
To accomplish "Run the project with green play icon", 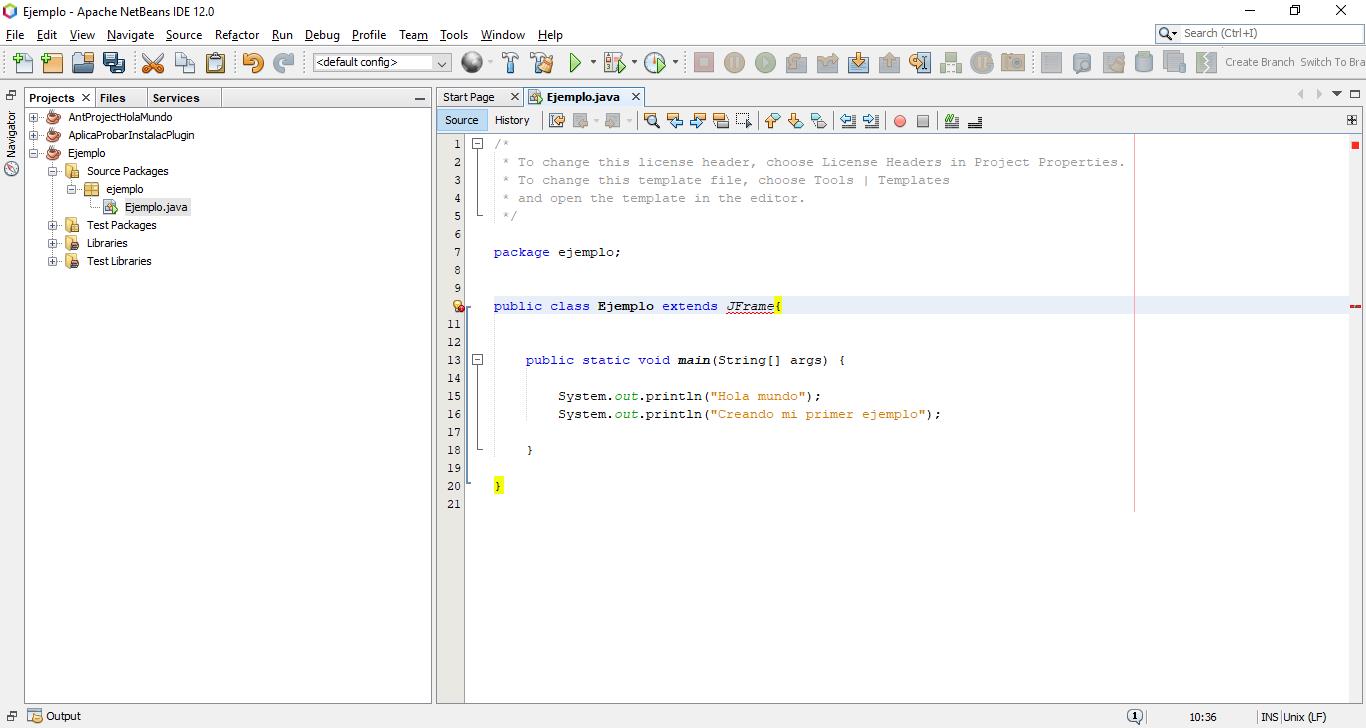I will point(575,63).
